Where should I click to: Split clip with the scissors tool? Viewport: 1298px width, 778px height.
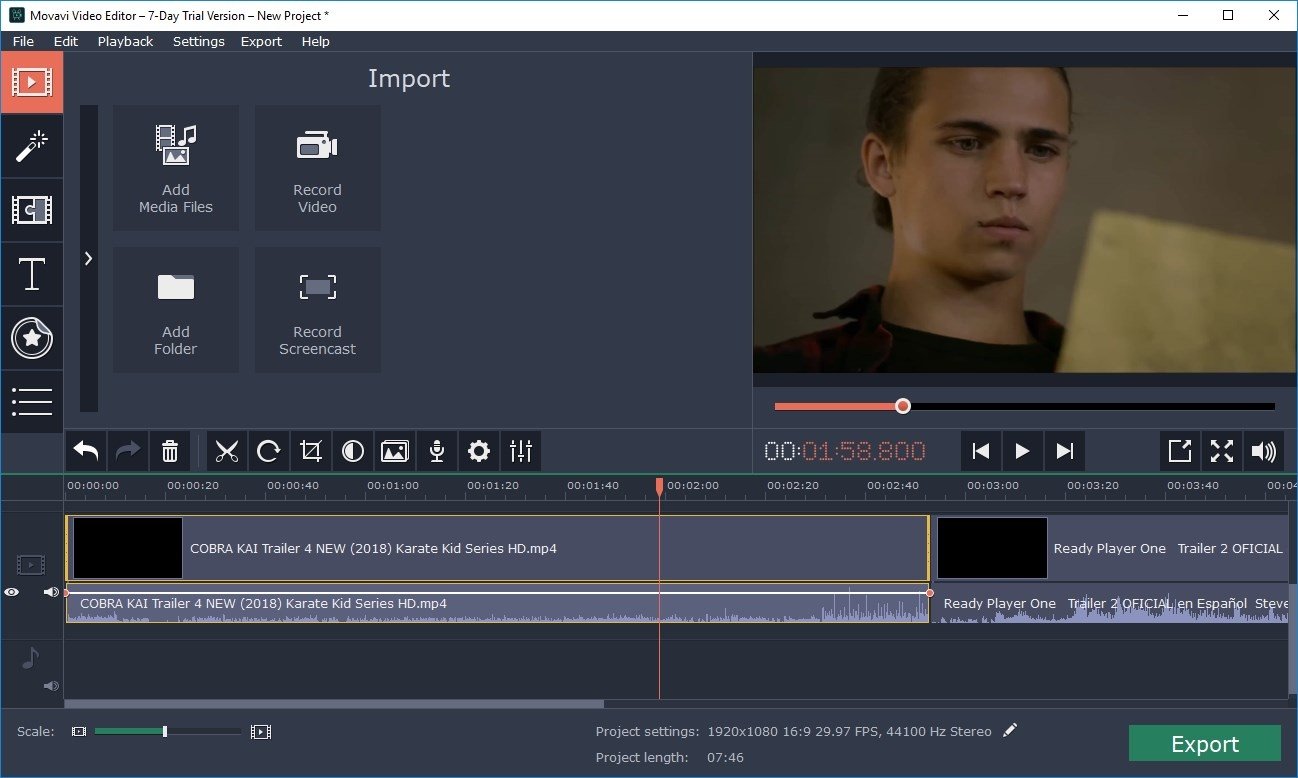click(227, 451)
